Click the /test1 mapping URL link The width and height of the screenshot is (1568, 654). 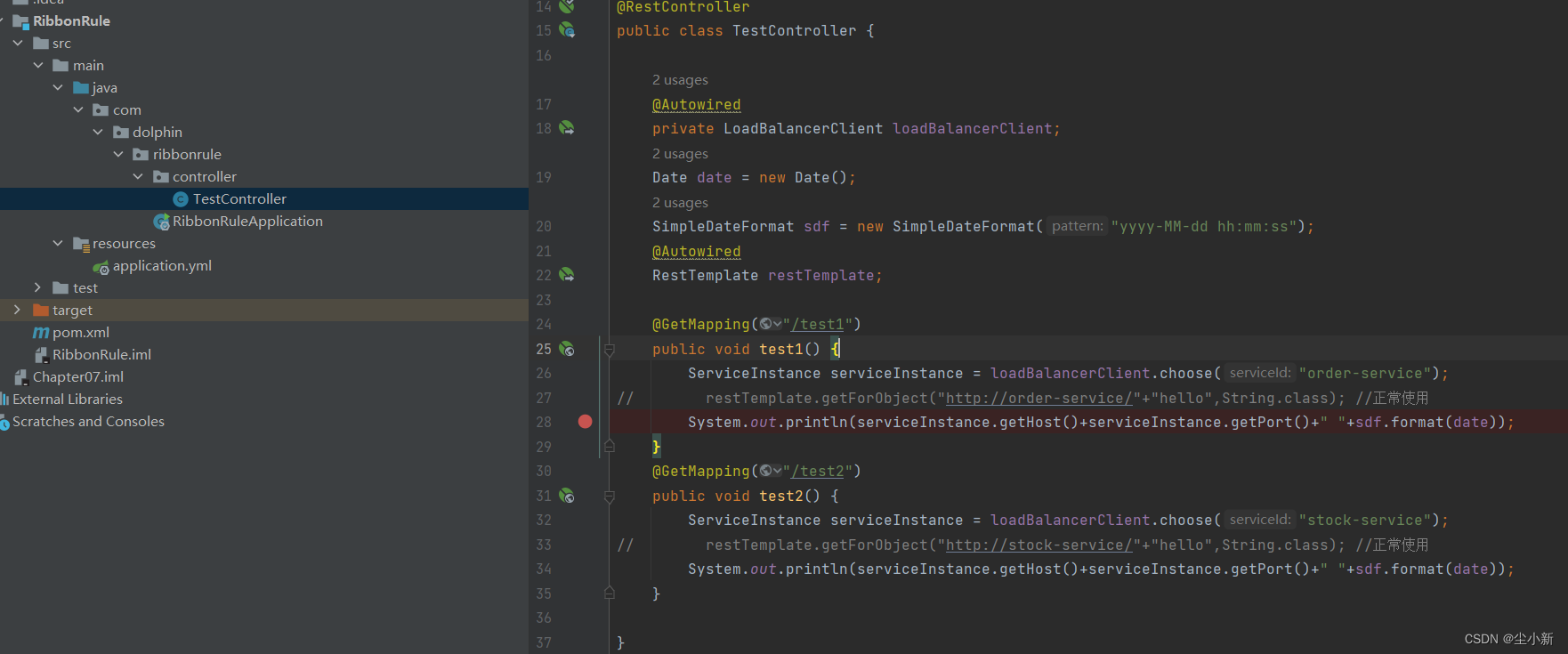click(x=817, y=325)
